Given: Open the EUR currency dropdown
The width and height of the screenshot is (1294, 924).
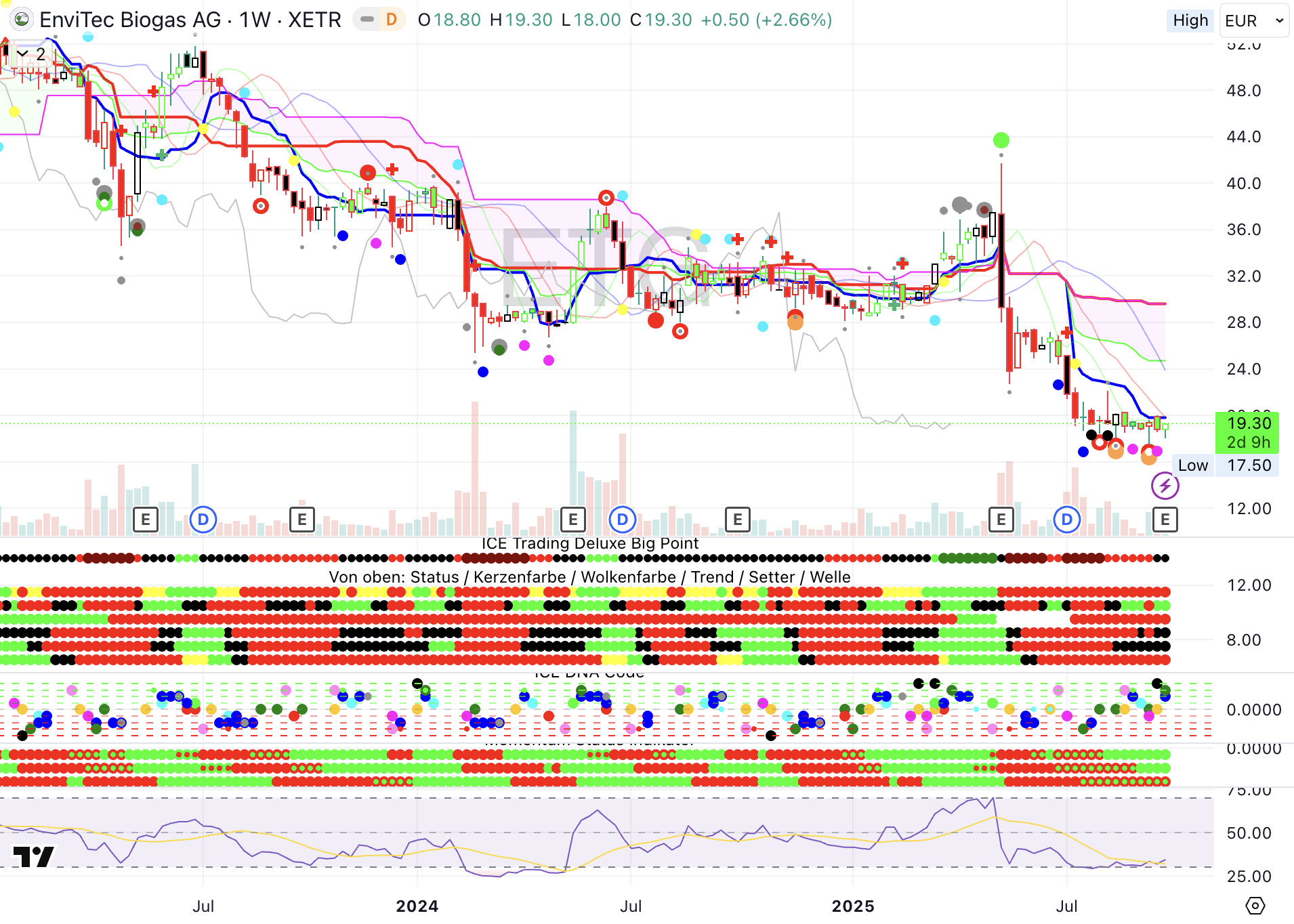Looking at the screenshot, I should [x=1253, y=21].
